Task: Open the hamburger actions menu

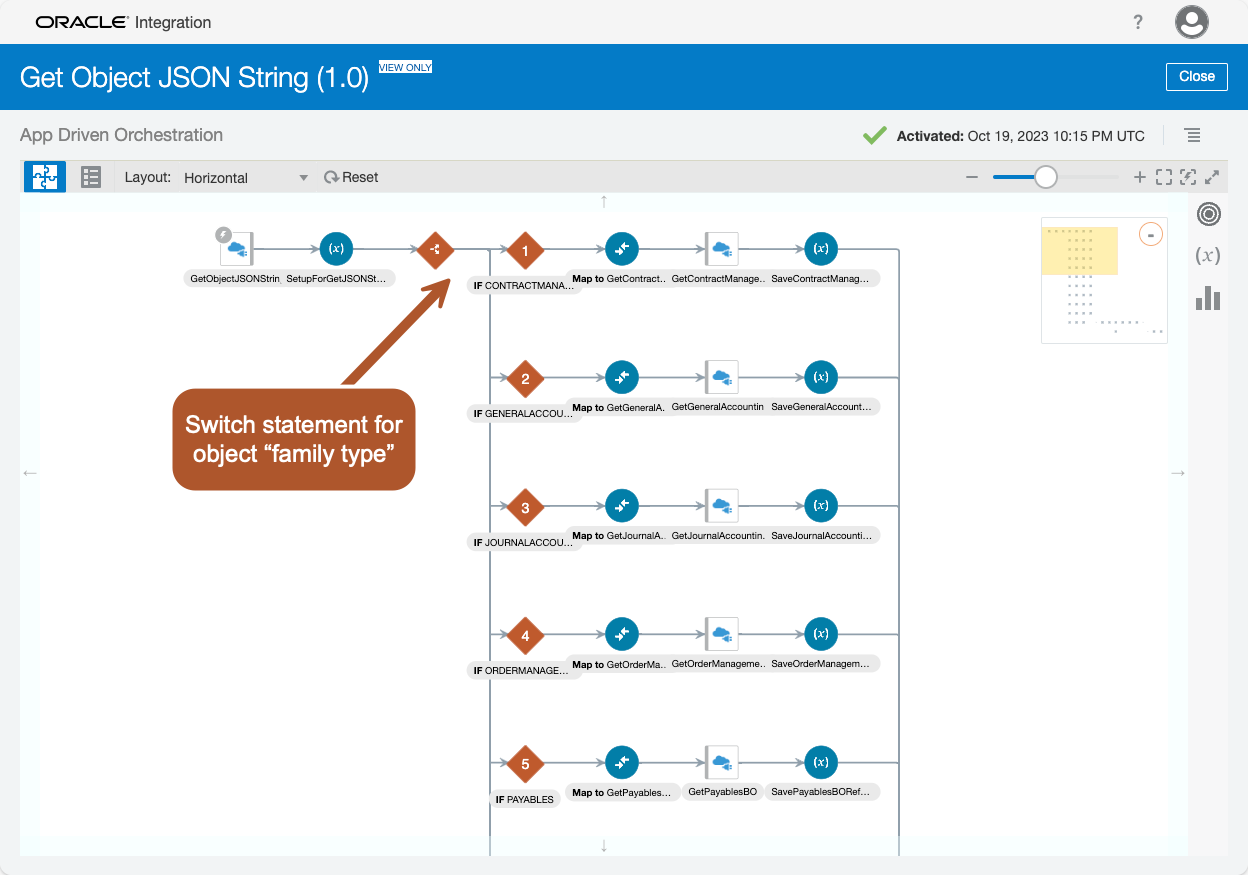Action: point(1192,135)
